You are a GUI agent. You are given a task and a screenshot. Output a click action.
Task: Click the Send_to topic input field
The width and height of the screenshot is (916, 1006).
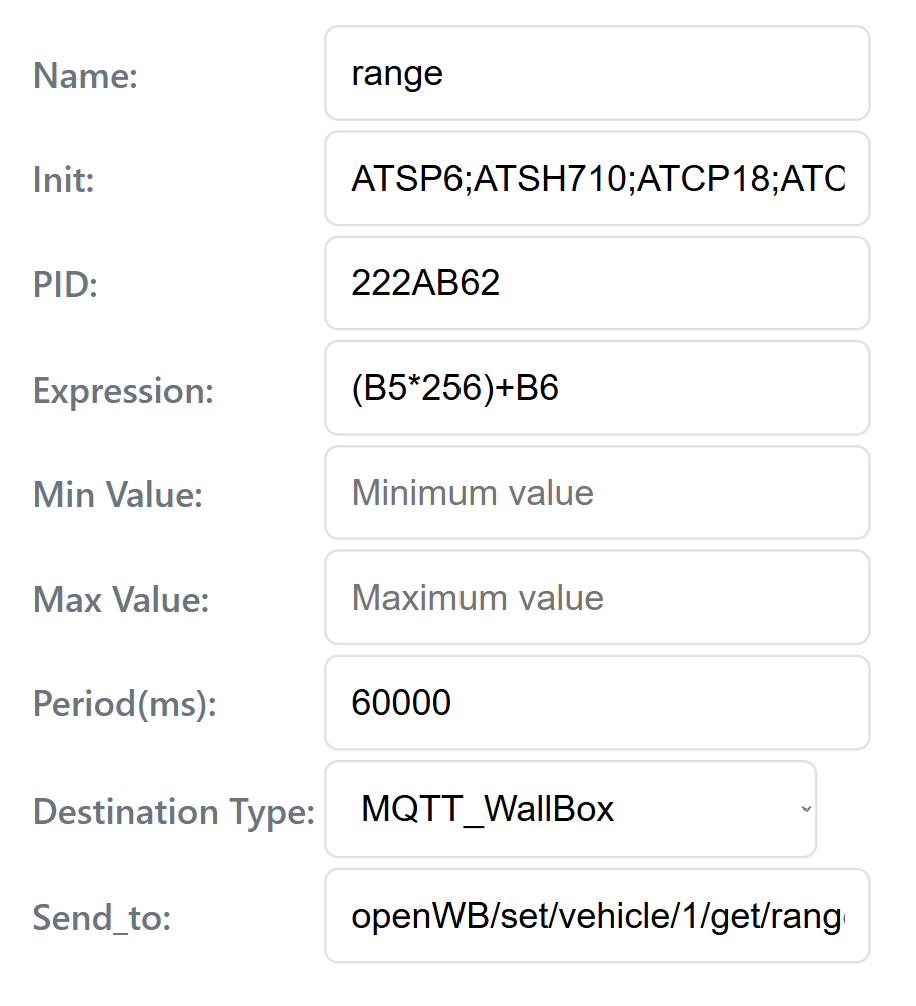point(597,916)
